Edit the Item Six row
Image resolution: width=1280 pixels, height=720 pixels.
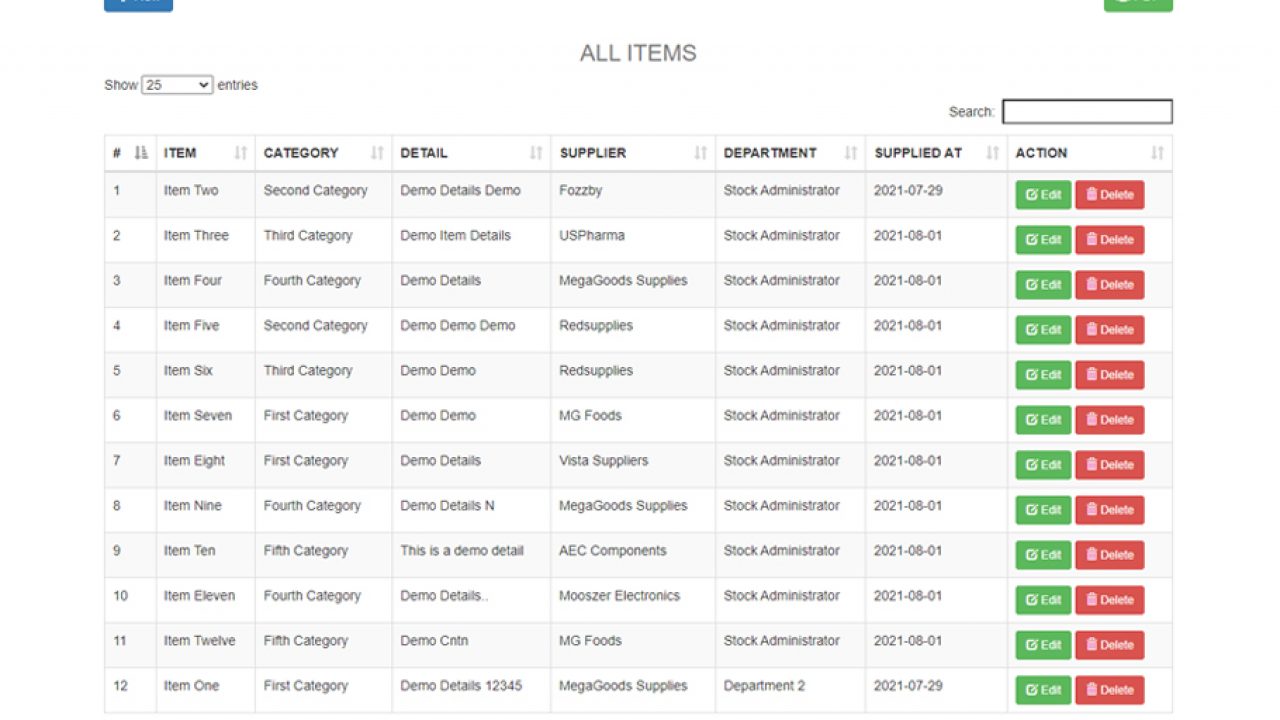click(1043, 375)
